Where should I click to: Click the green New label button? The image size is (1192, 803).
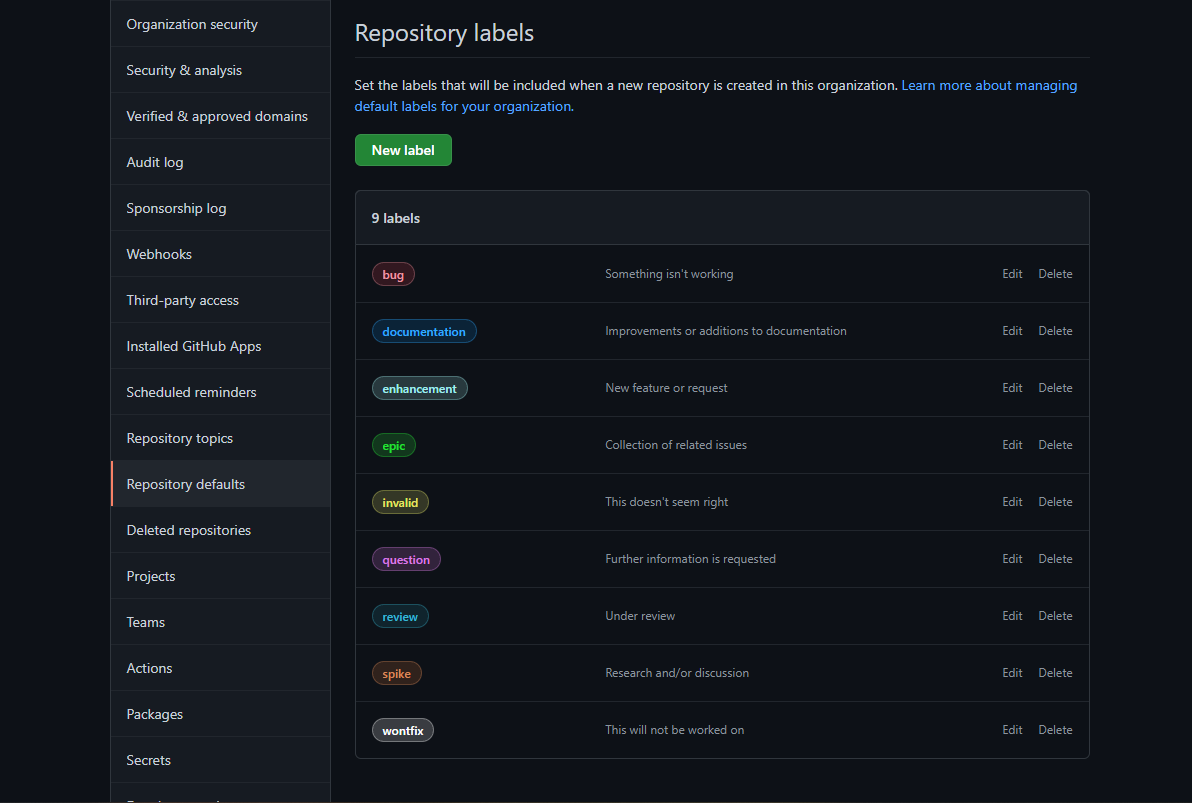click(x=403, y=150)
